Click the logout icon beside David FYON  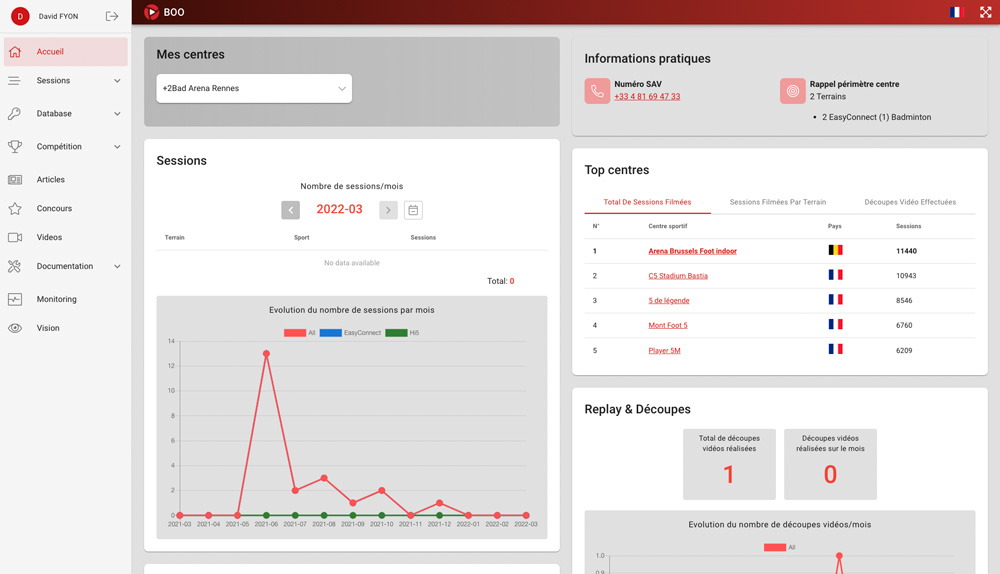coord(112,16)
